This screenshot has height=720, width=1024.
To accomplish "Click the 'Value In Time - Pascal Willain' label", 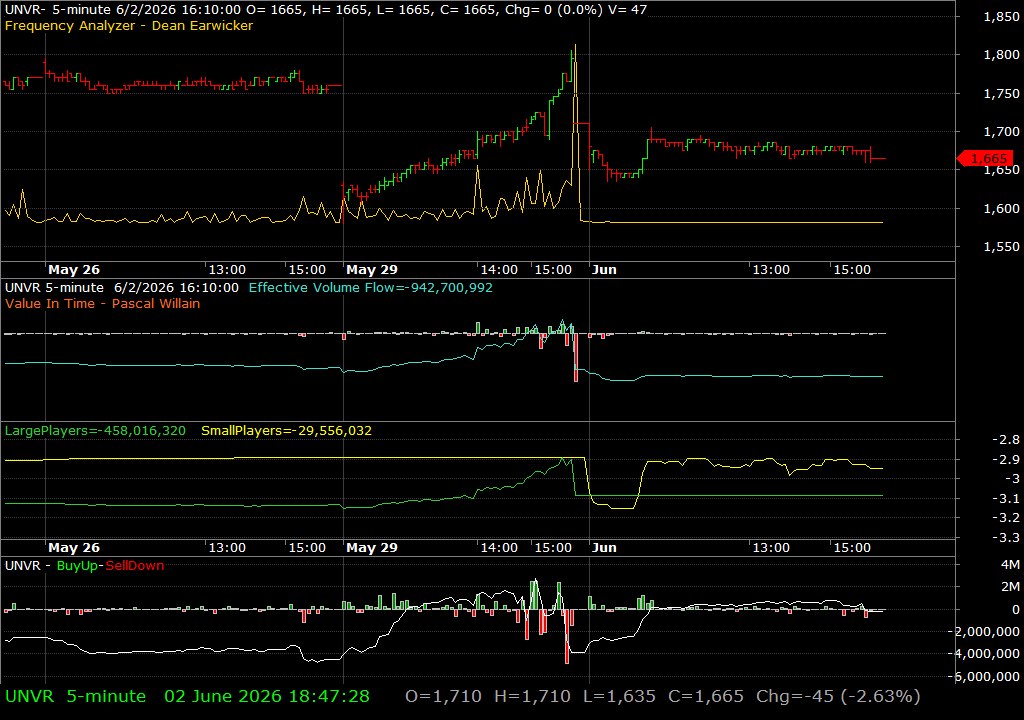I will click(103, 304).
